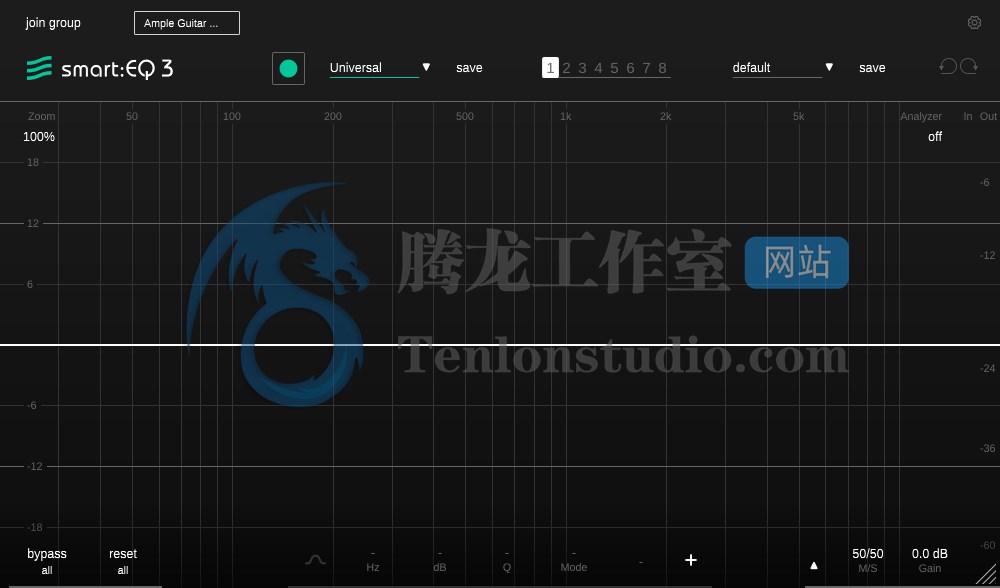This screenshot has width=1000, height=588.
Task: Expand the band options with the triangle arrow
Action: (814, 564)
